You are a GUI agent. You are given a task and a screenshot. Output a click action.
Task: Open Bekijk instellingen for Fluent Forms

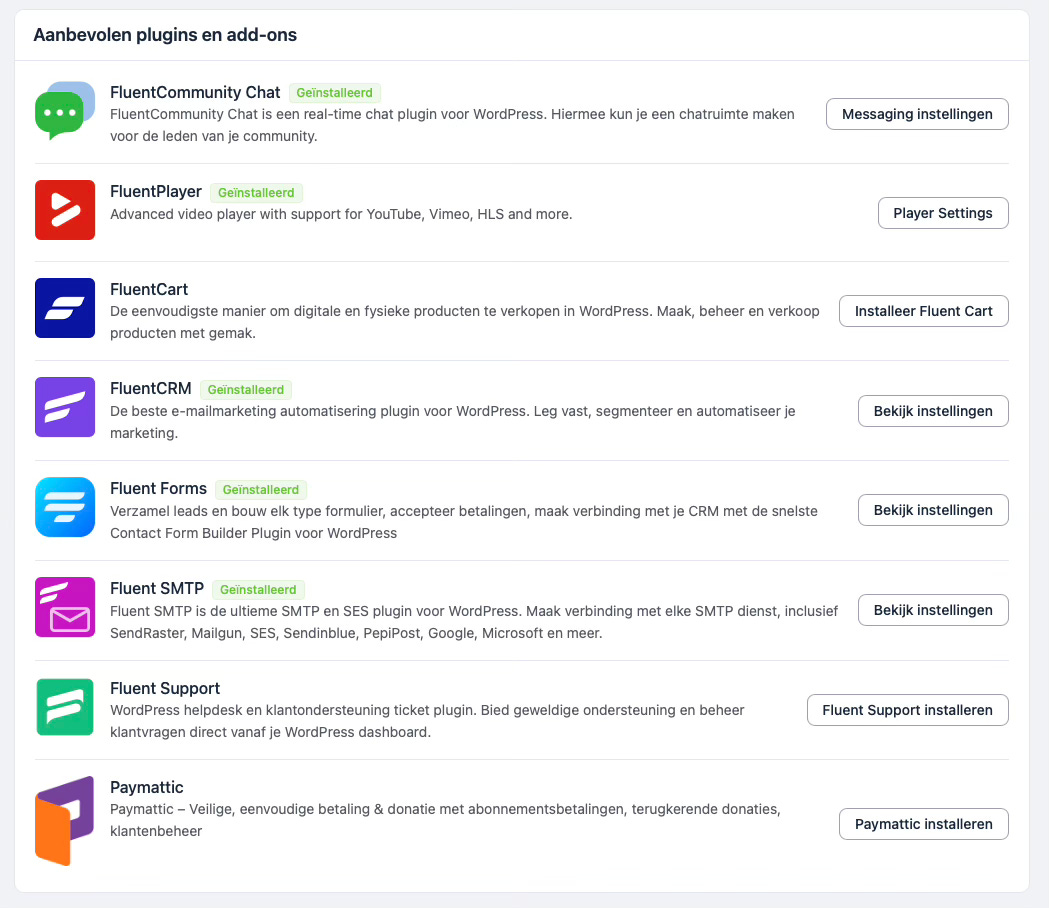[x=933, y=510]
